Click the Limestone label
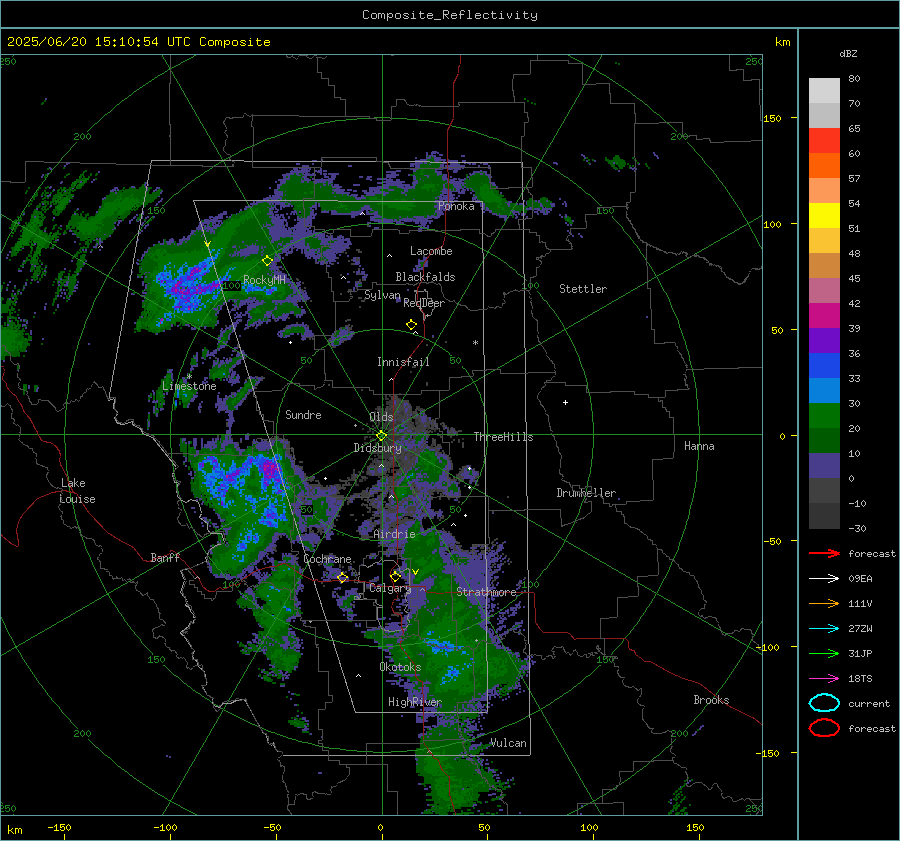 tap(189, 386)
